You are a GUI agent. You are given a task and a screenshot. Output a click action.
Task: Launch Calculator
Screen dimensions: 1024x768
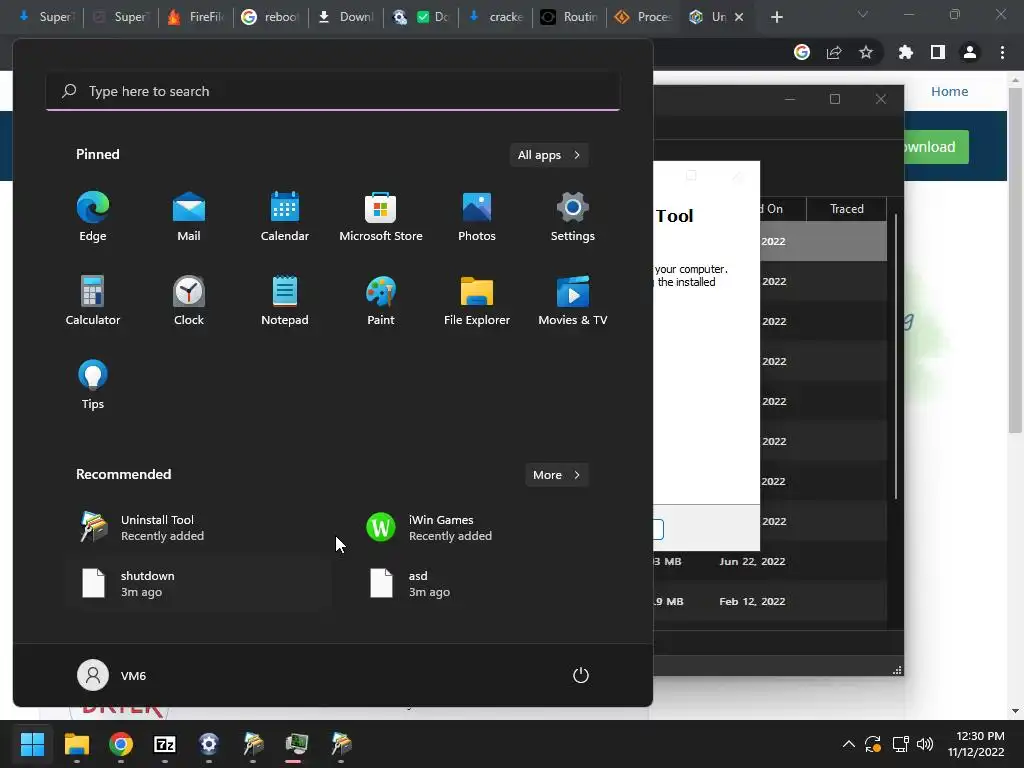93,301
